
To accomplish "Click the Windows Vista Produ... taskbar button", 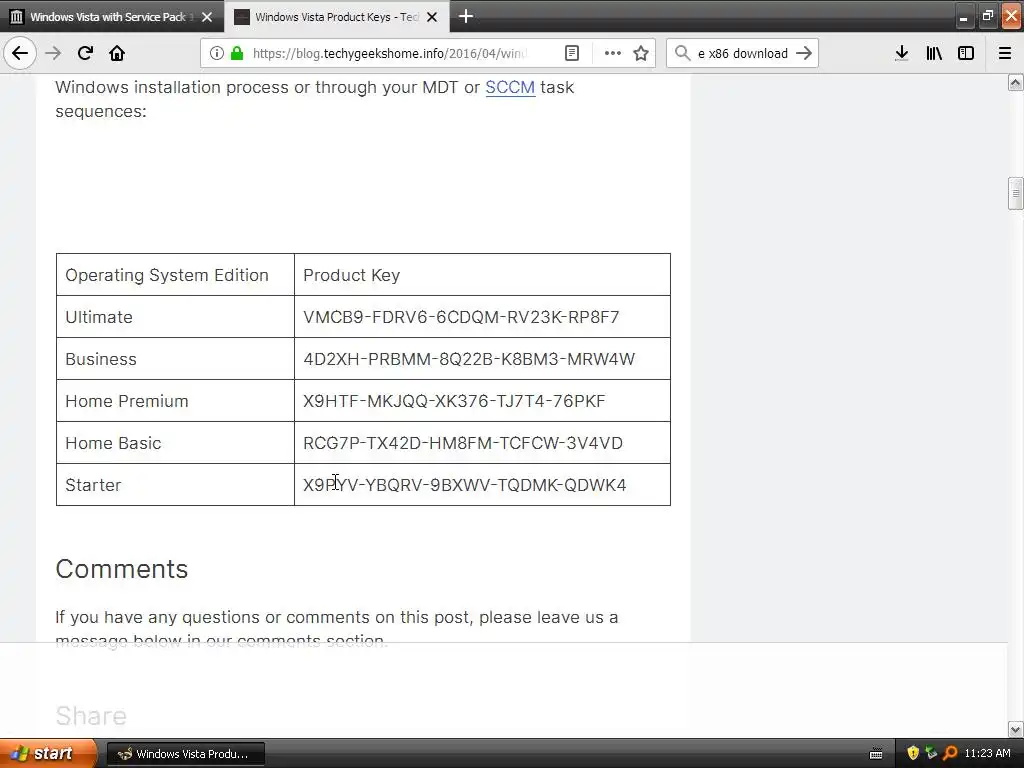I will 185,754.
